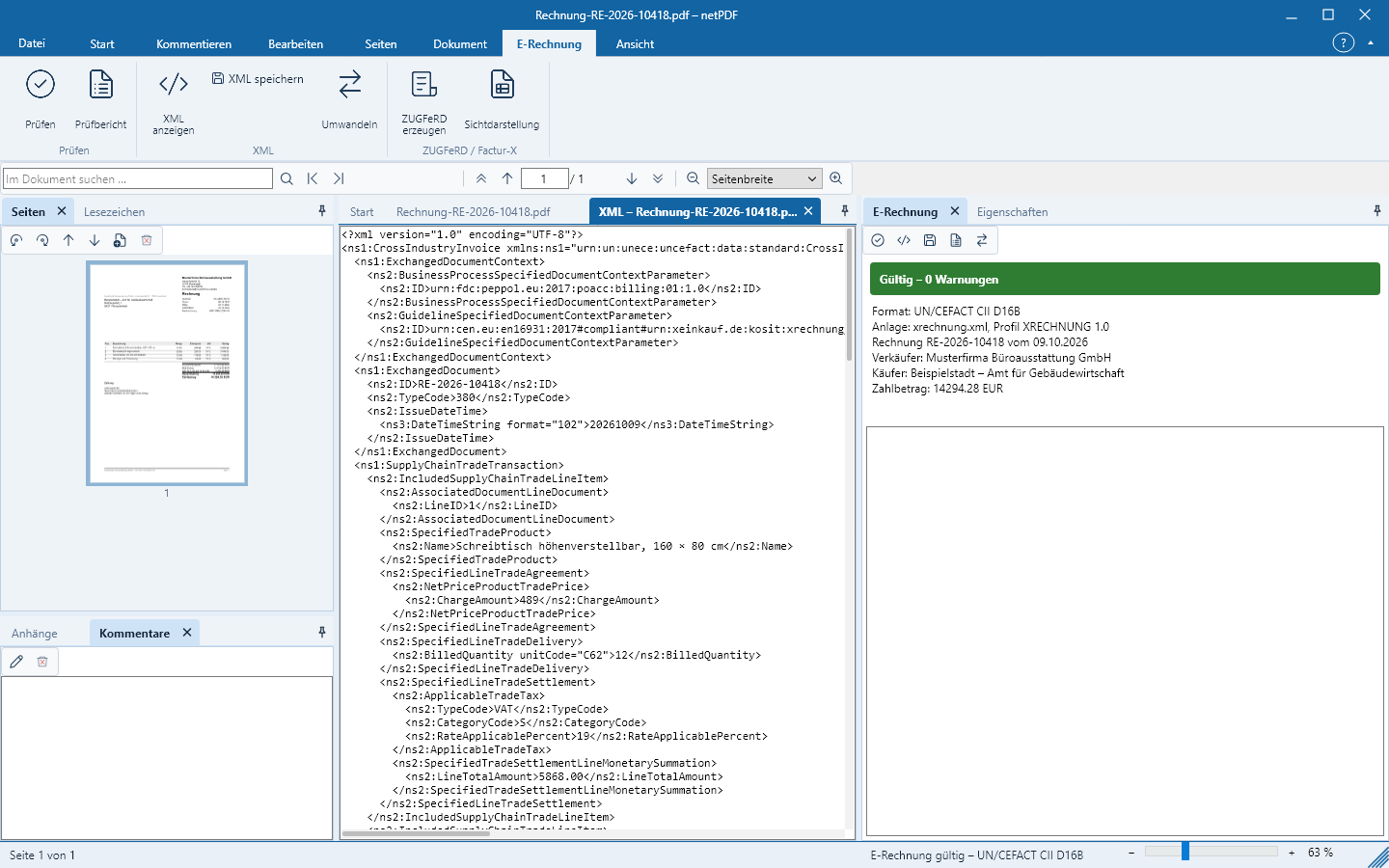Image resolution: width=1389 pixels, height=868 pixels.
Task: Go to the previous page arrow
Action: click(x=507, y=178)
